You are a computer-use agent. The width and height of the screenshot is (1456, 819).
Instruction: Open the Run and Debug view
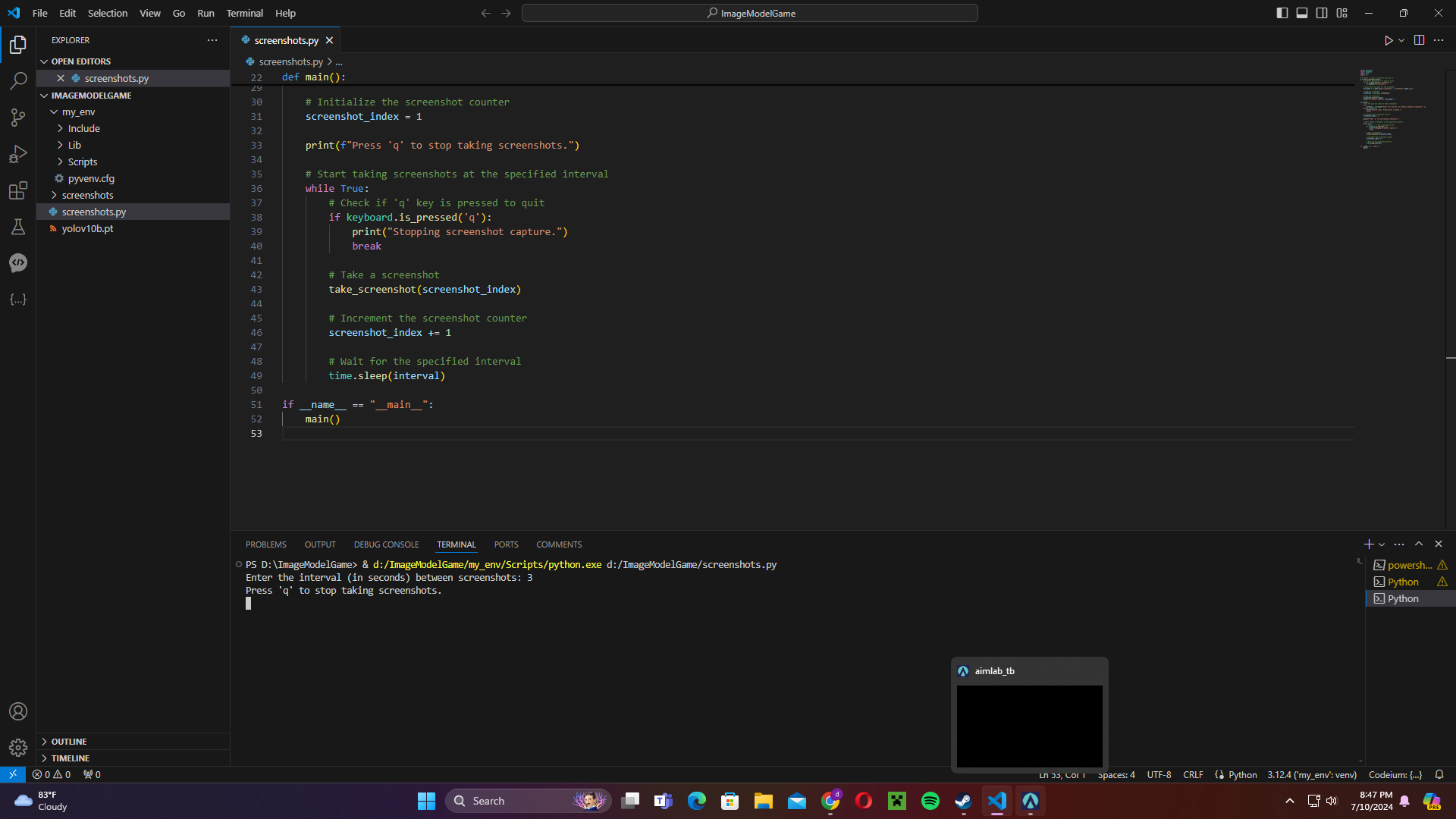pyautogui.click(x=18, y=154)
